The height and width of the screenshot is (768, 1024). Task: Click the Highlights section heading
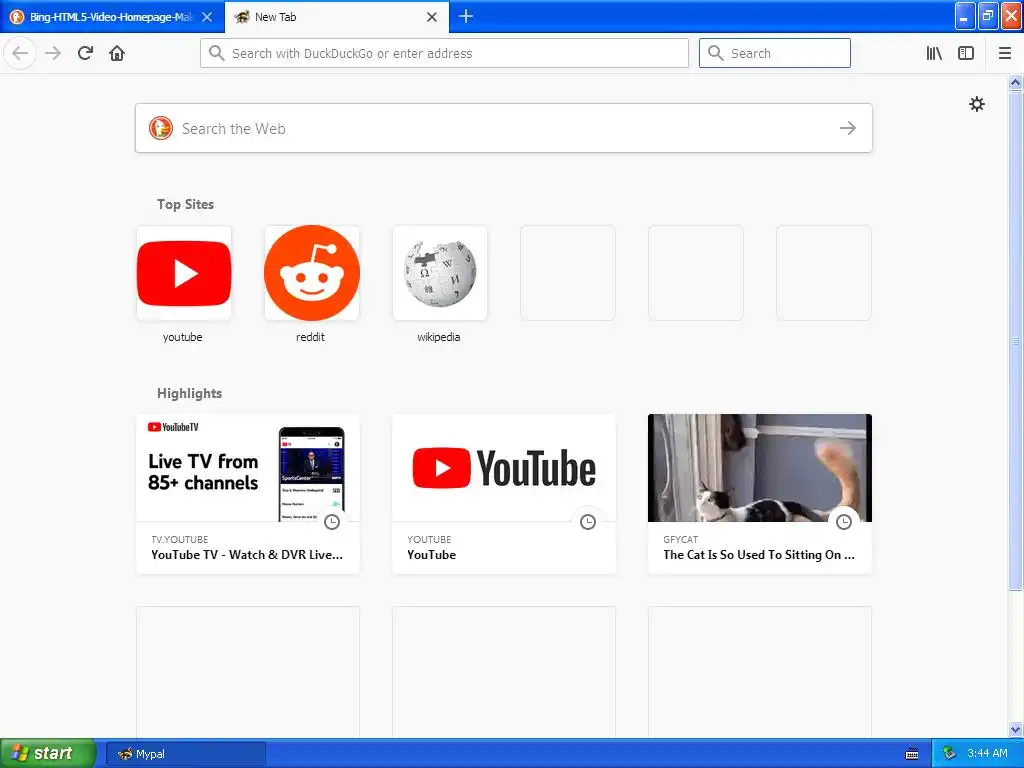tap(189, 393)
